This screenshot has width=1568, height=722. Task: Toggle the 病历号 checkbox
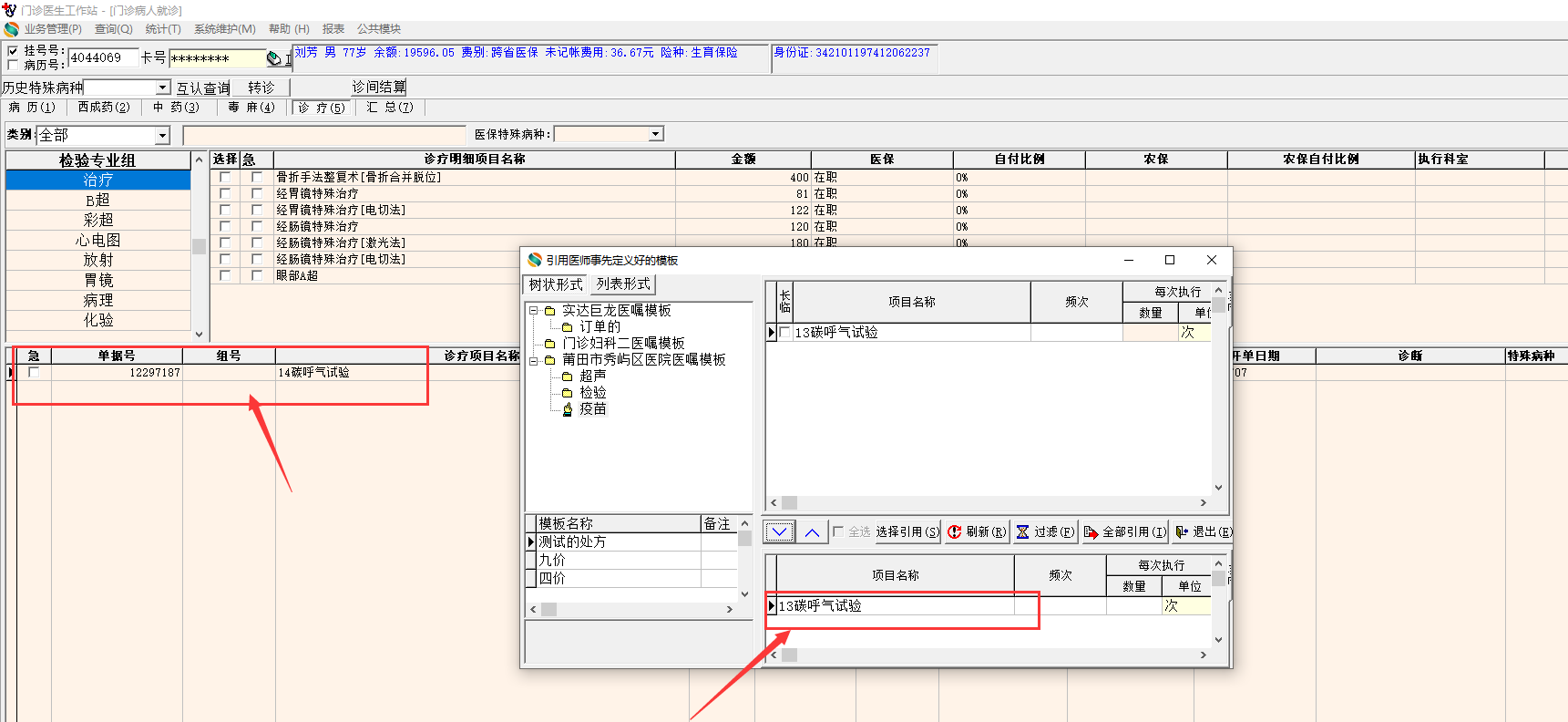[13, 65]
